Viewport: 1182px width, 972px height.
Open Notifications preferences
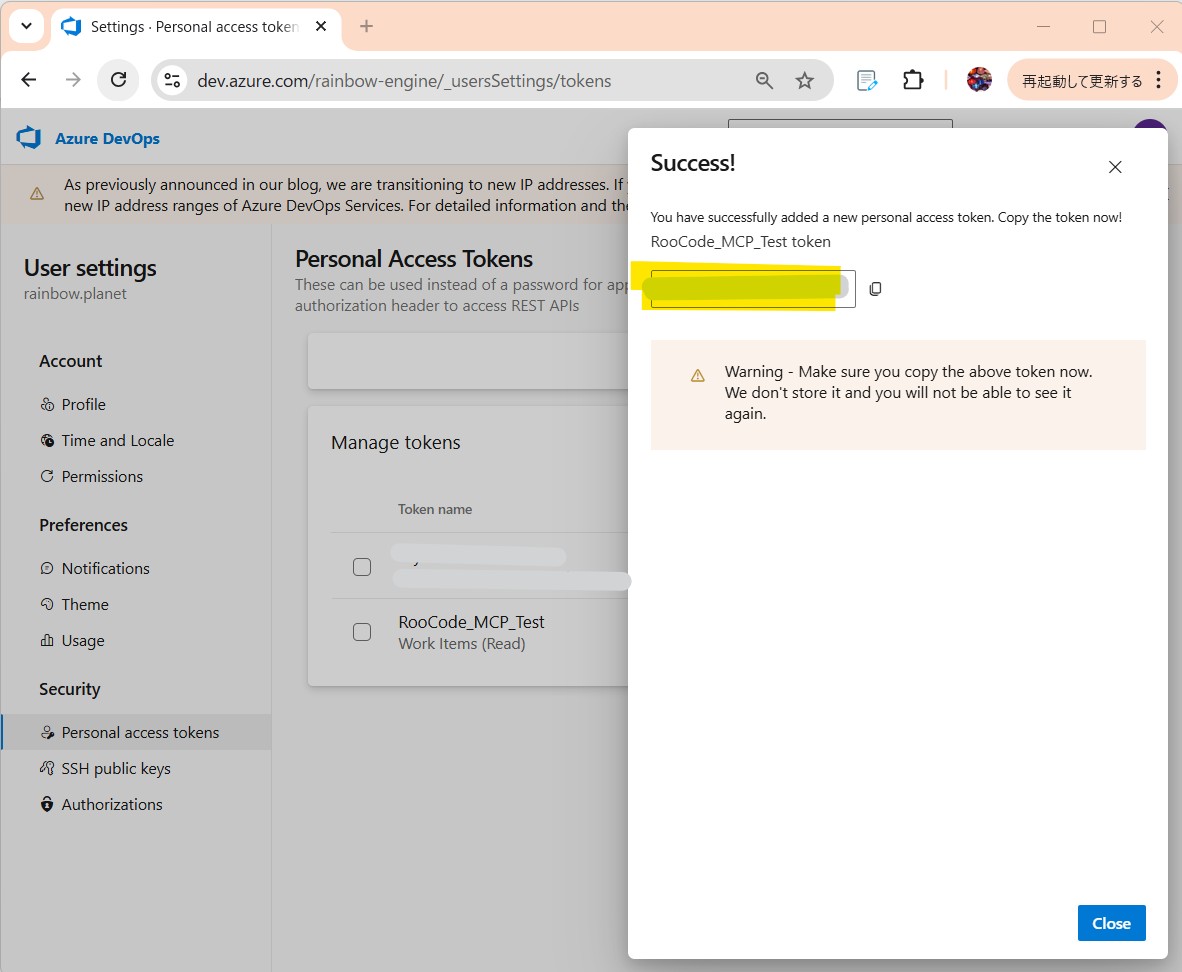click(x=106, y=569)
